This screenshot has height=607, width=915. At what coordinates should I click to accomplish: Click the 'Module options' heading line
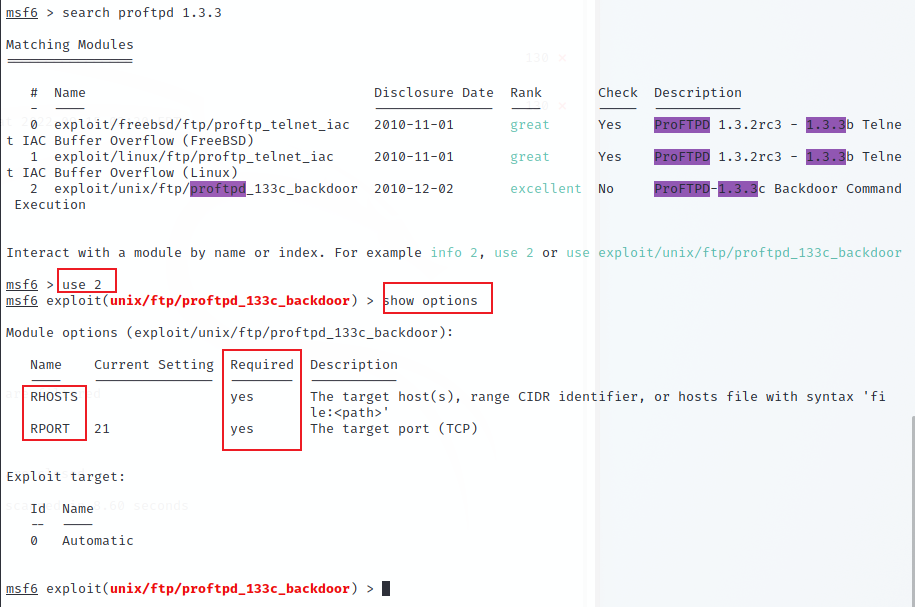pos(229,333)
